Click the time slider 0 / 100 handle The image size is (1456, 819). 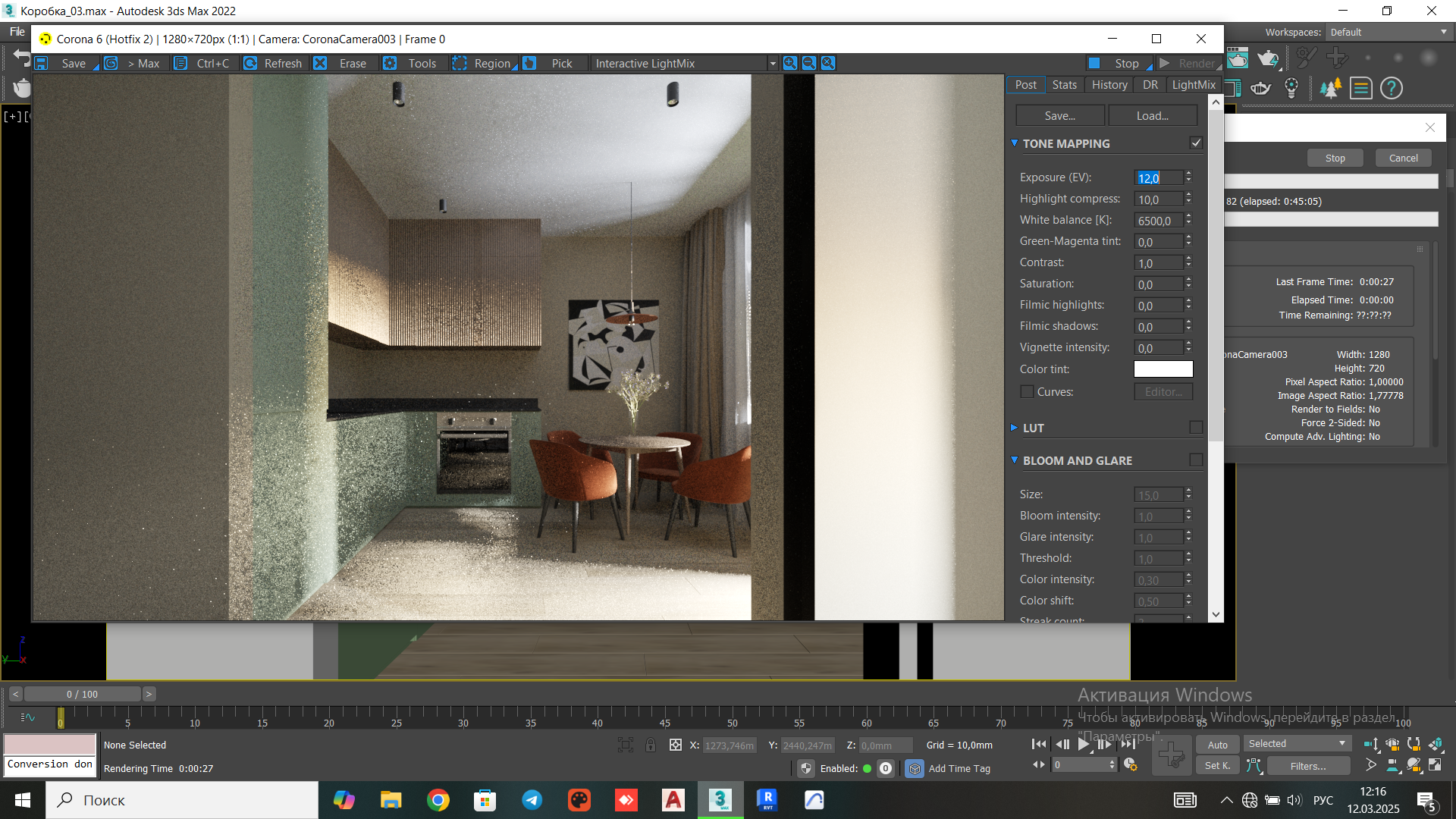[x=82, y=694]
